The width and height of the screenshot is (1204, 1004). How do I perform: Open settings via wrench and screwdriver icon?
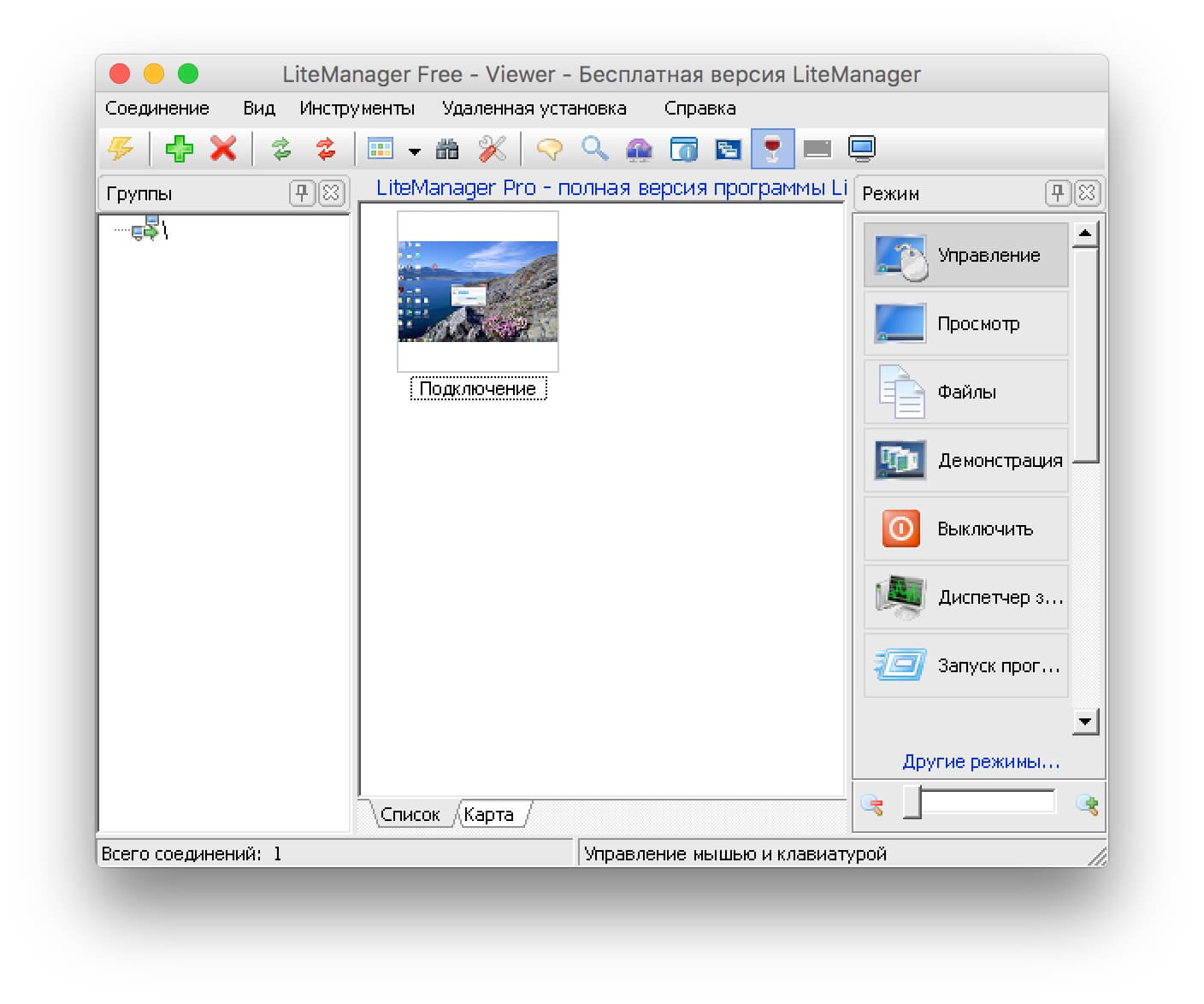(492, 149)
